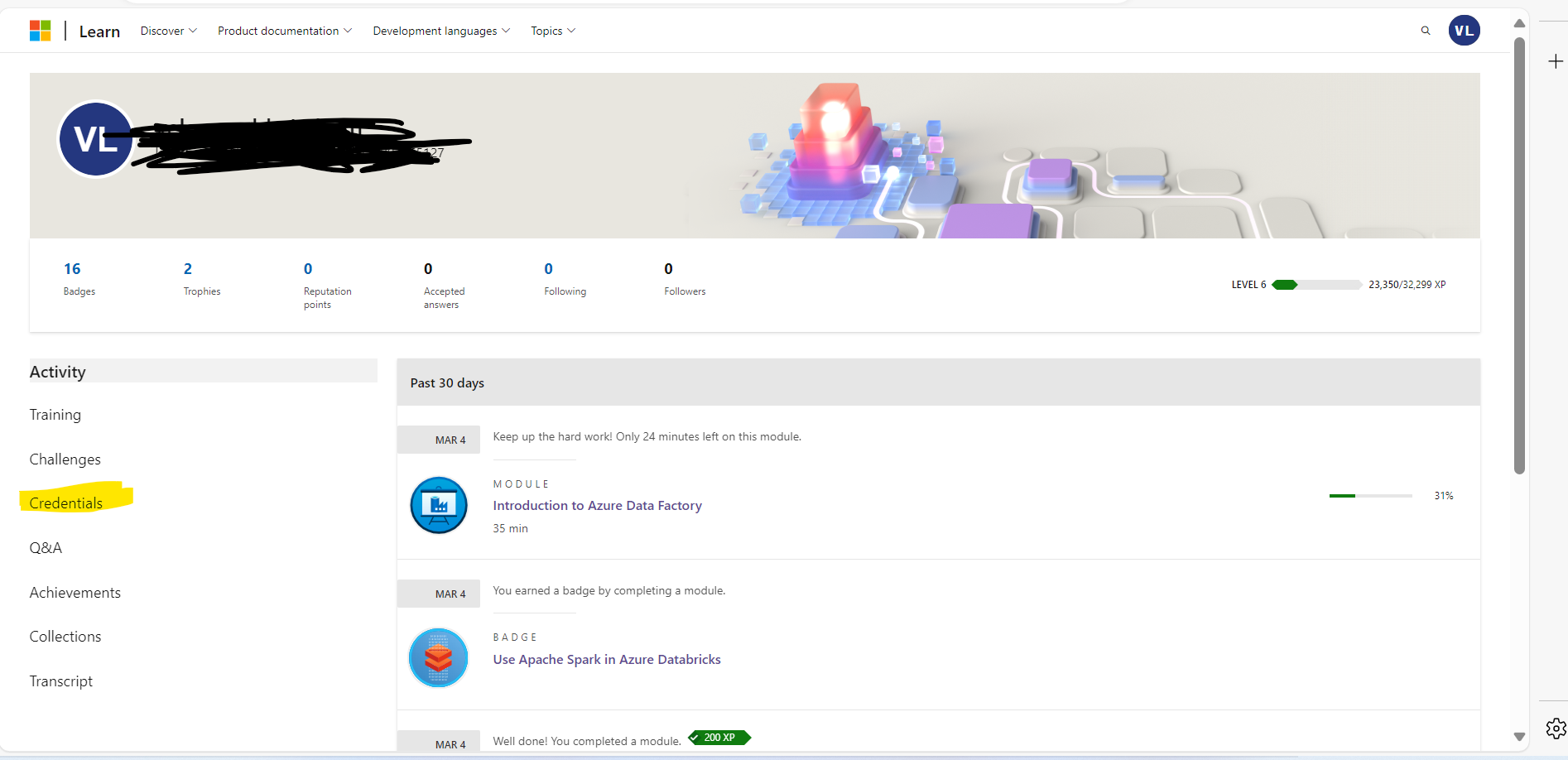Viewport: 1568px width, 760px height.
Task: Select the Activity tab
Action: (x=203, y=371)
